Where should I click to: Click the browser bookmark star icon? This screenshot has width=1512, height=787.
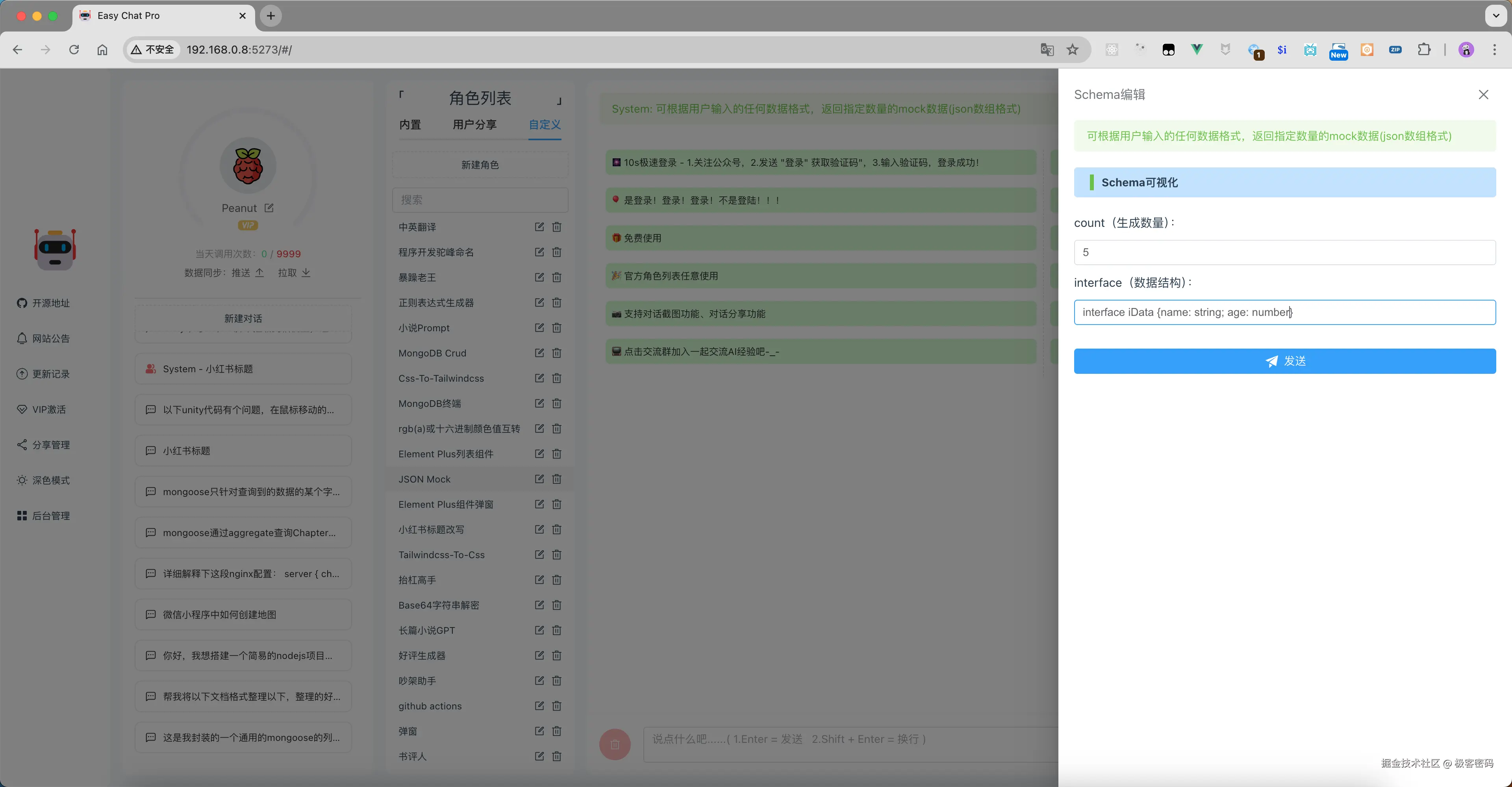1072,49
